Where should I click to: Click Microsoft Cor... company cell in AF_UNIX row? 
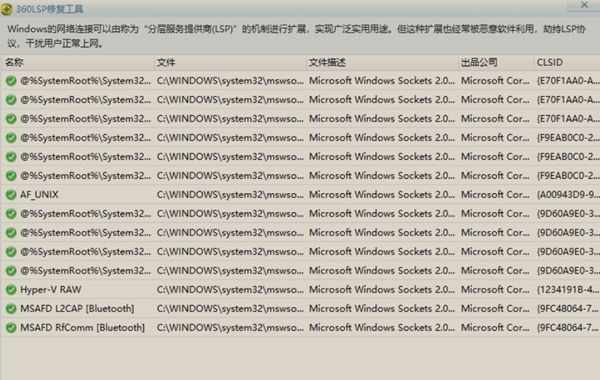(x=495, y=195)
